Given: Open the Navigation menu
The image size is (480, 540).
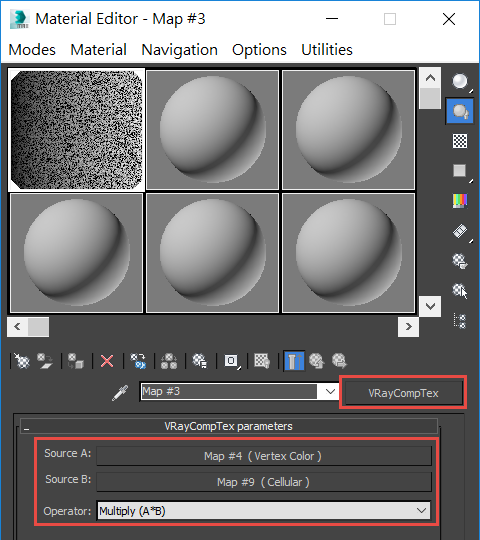Looking at the screenshot, I should click(179, 50).
